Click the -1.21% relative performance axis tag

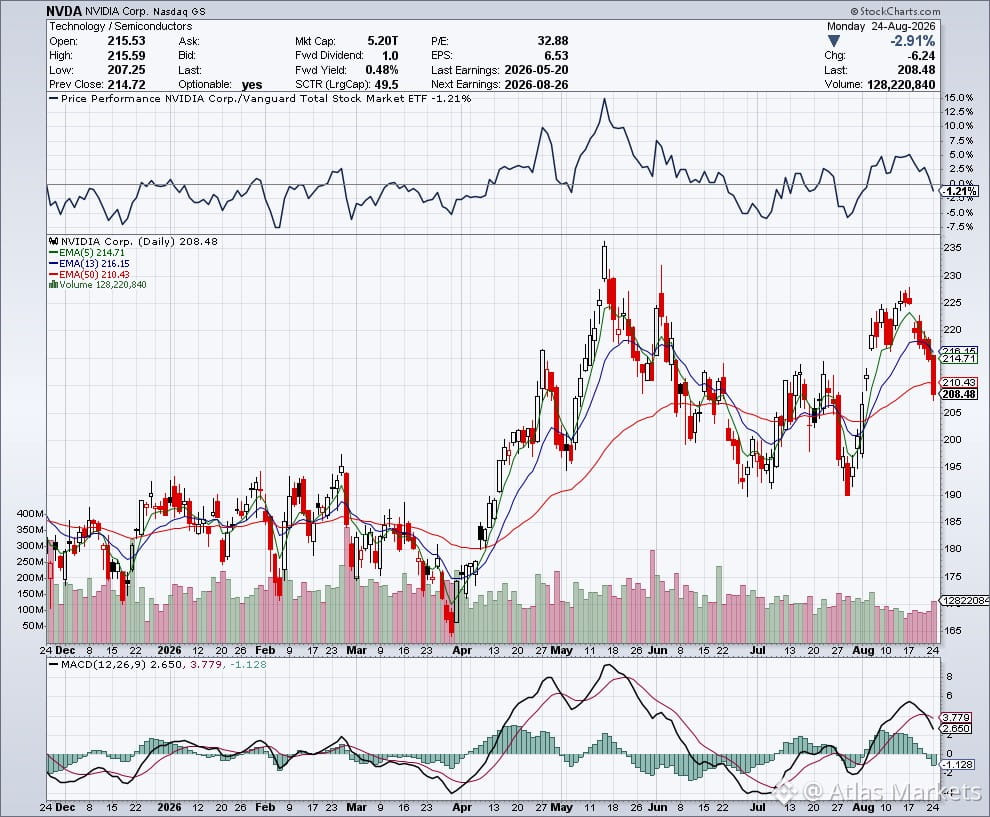pos(960,191)
